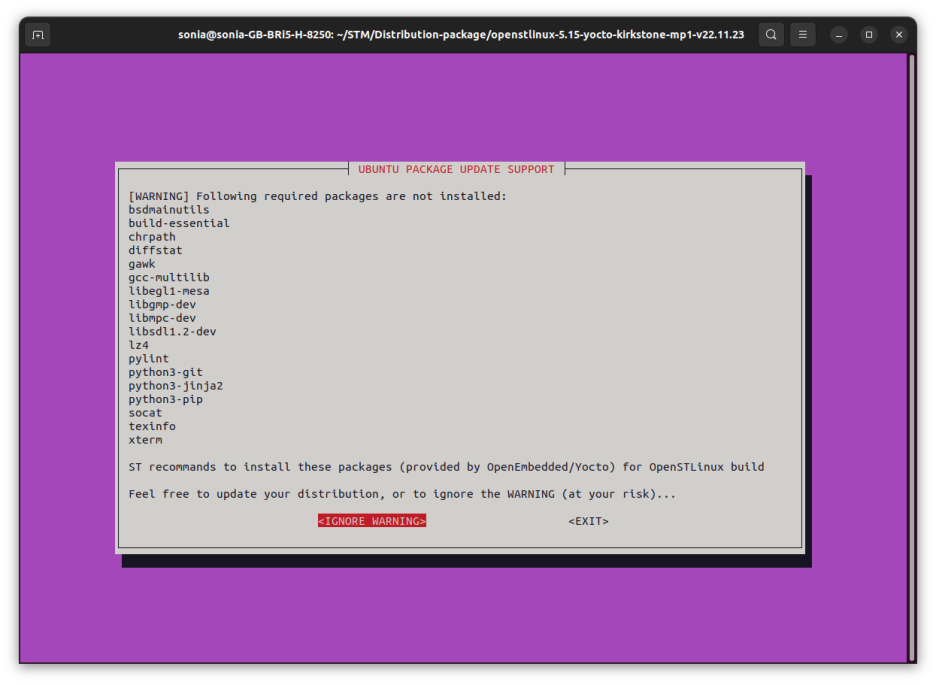Open the terminal hamburger menu
This screenshot has width=936, height=685.
click(802, 35)
